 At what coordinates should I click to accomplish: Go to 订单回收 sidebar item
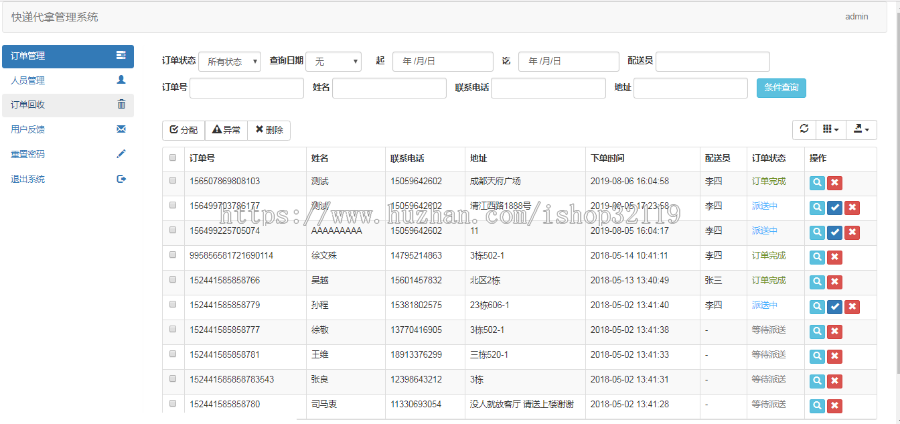point(68,105)
